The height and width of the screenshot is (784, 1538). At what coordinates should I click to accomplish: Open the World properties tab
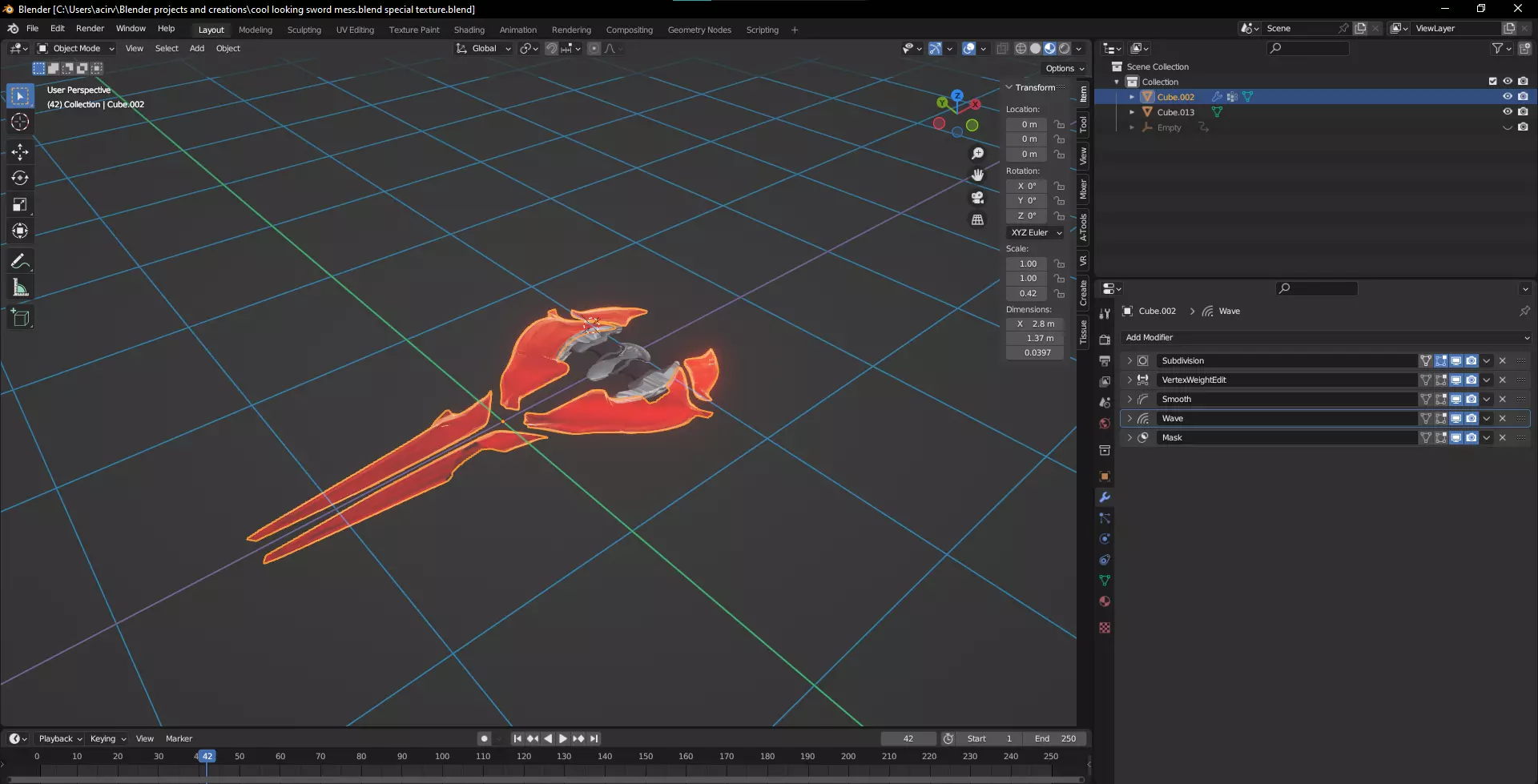pos(1105,424)
